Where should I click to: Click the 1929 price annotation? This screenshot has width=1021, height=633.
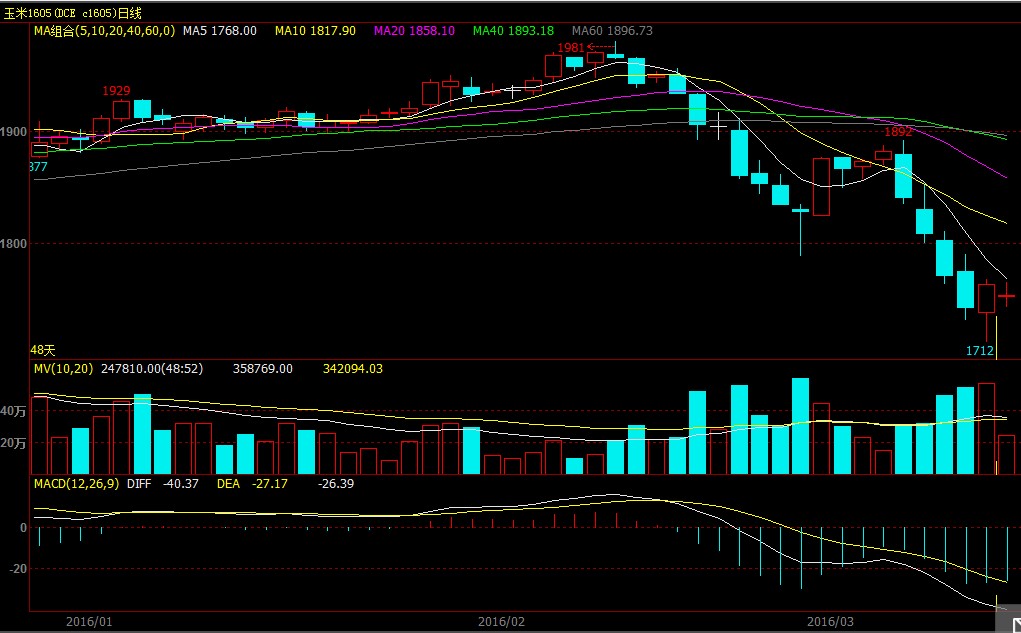point(117,91)
